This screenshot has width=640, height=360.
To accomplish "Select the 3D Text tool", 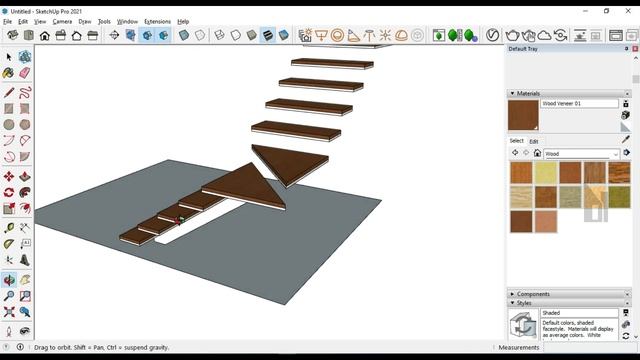I will [25, 260].
